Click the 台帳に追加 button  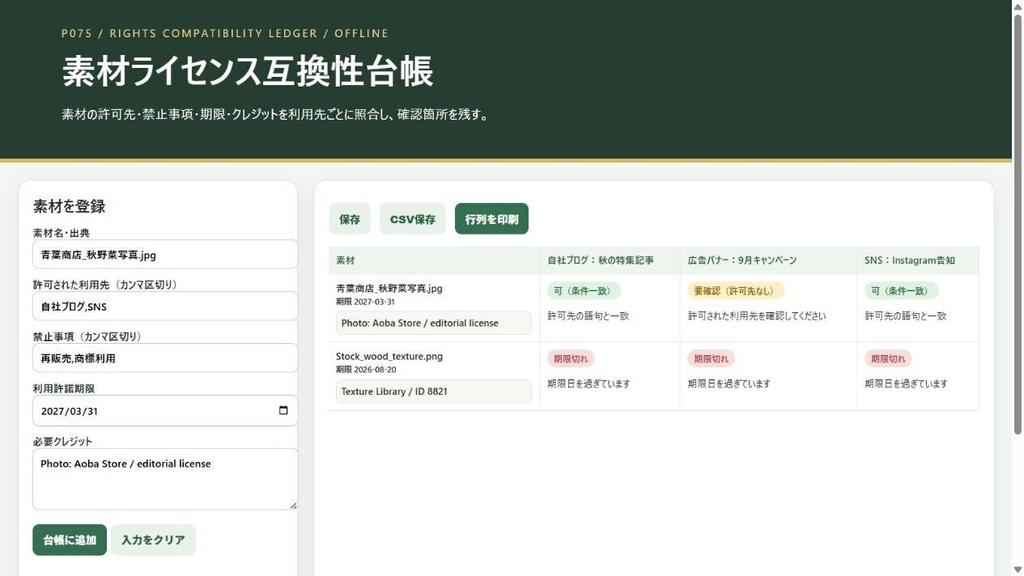tap(70, 539)
